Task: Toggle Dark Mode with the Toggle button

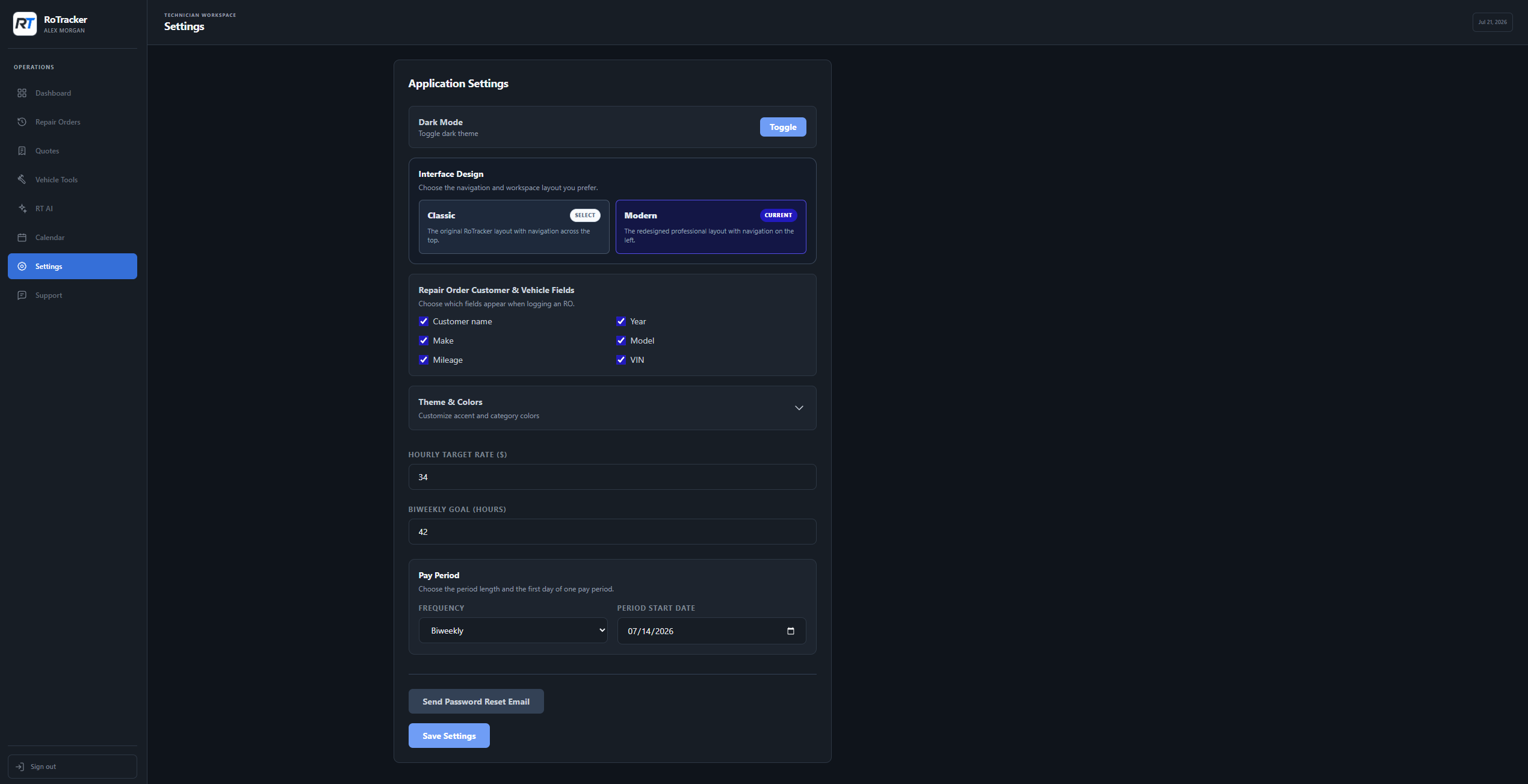Action: [x=783, y=127]
